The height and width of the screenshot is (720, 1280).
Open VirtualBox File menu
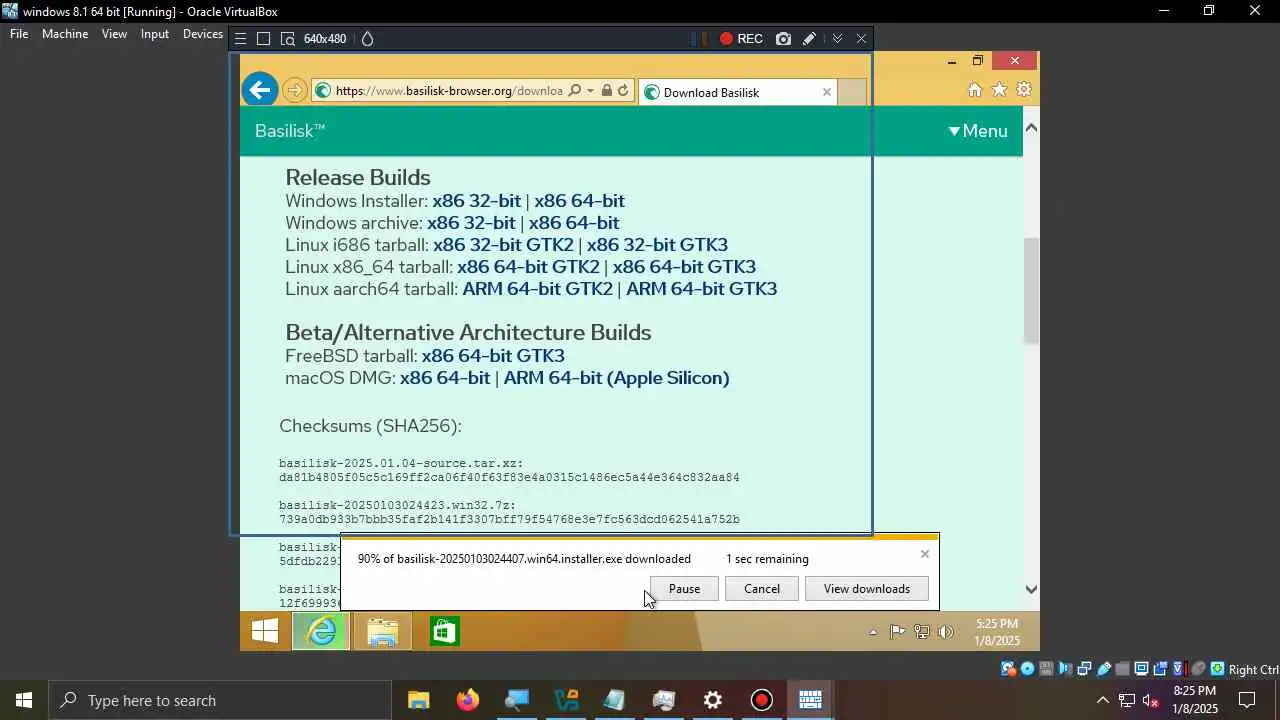(19, 34)
